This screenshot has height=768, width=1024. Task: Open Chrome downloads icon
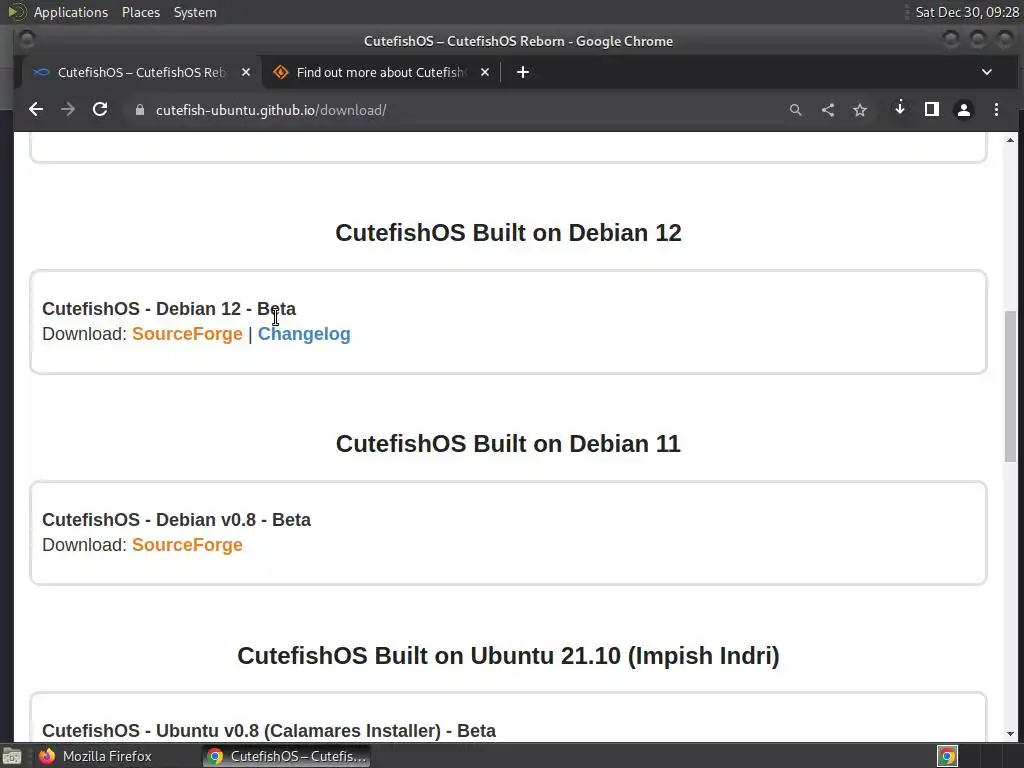tap(900, 109)
